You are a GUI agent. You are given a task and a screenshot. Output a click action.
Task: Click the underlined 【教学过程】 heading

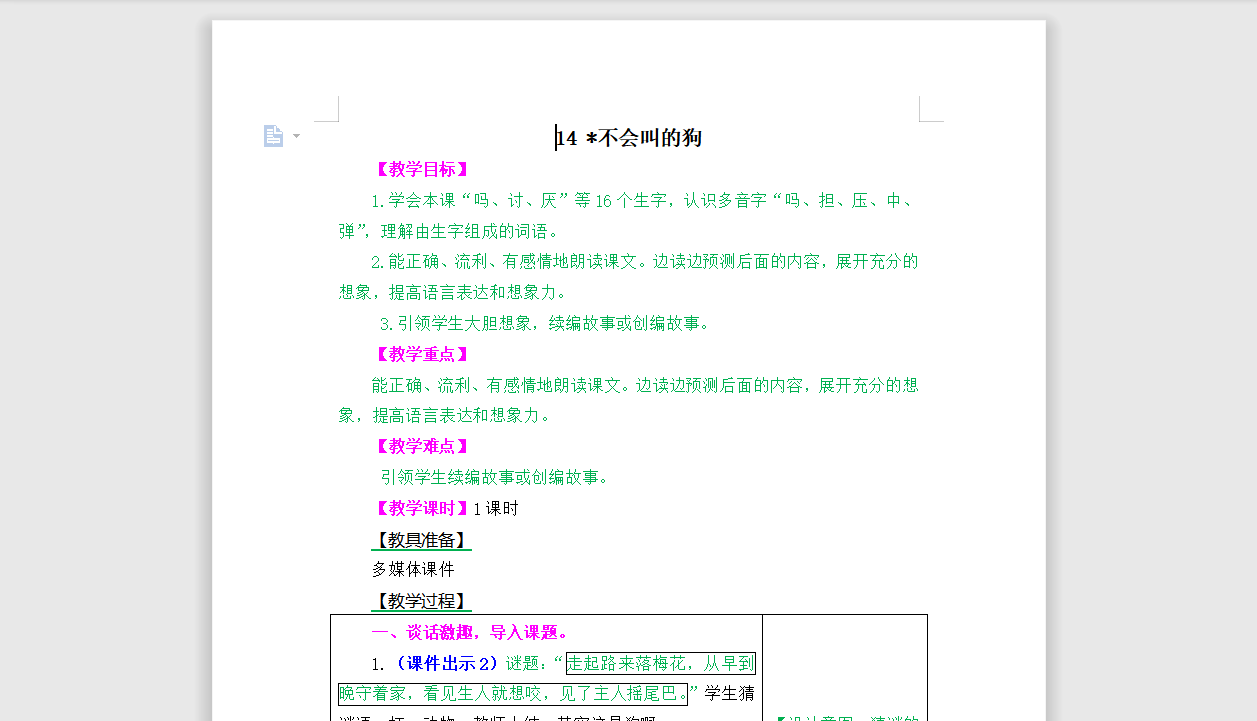pos(421,602)
